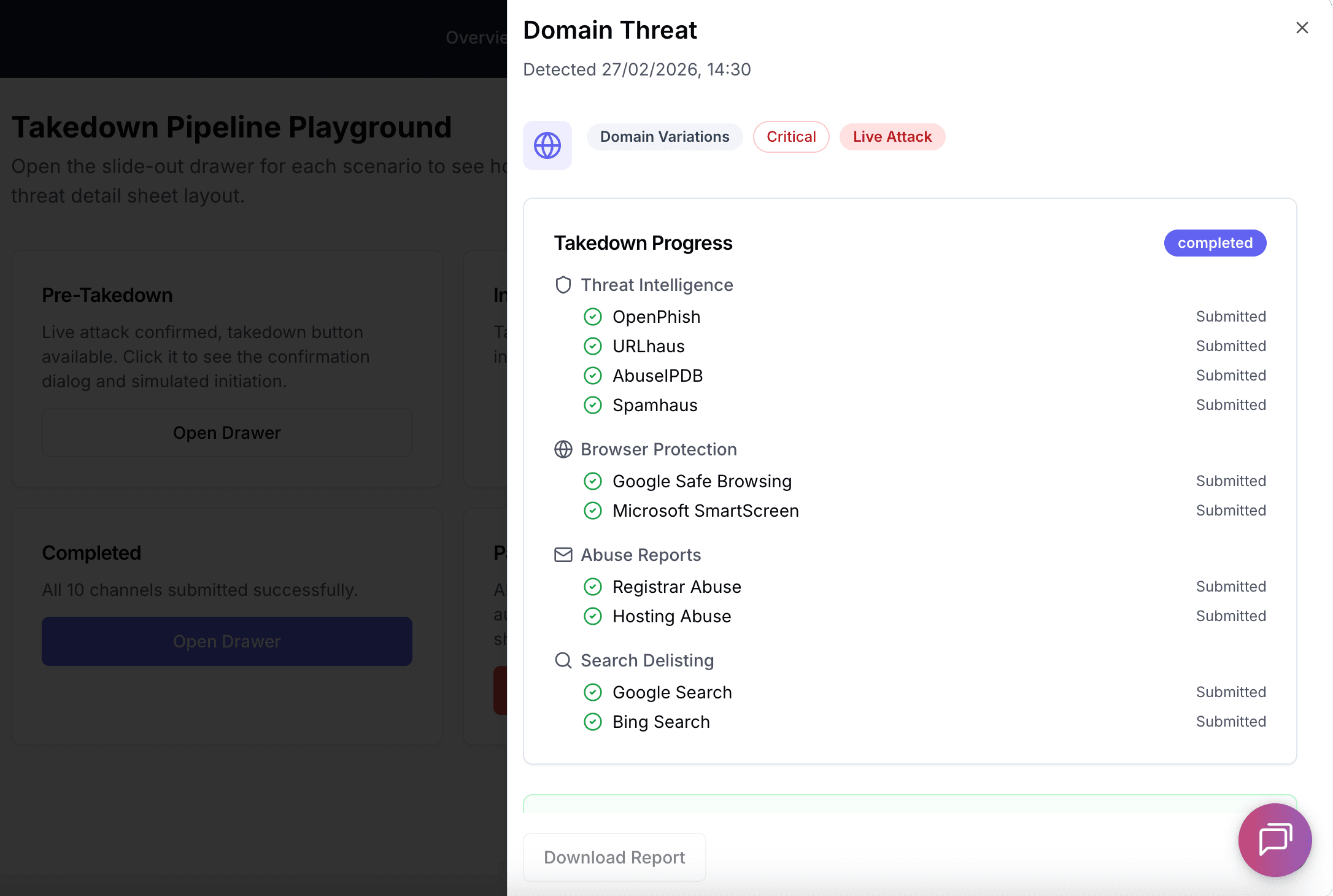Screen dimensions: 1333x896
Task: Click Submitted status for URLhaus
Action: [1231, 346]
